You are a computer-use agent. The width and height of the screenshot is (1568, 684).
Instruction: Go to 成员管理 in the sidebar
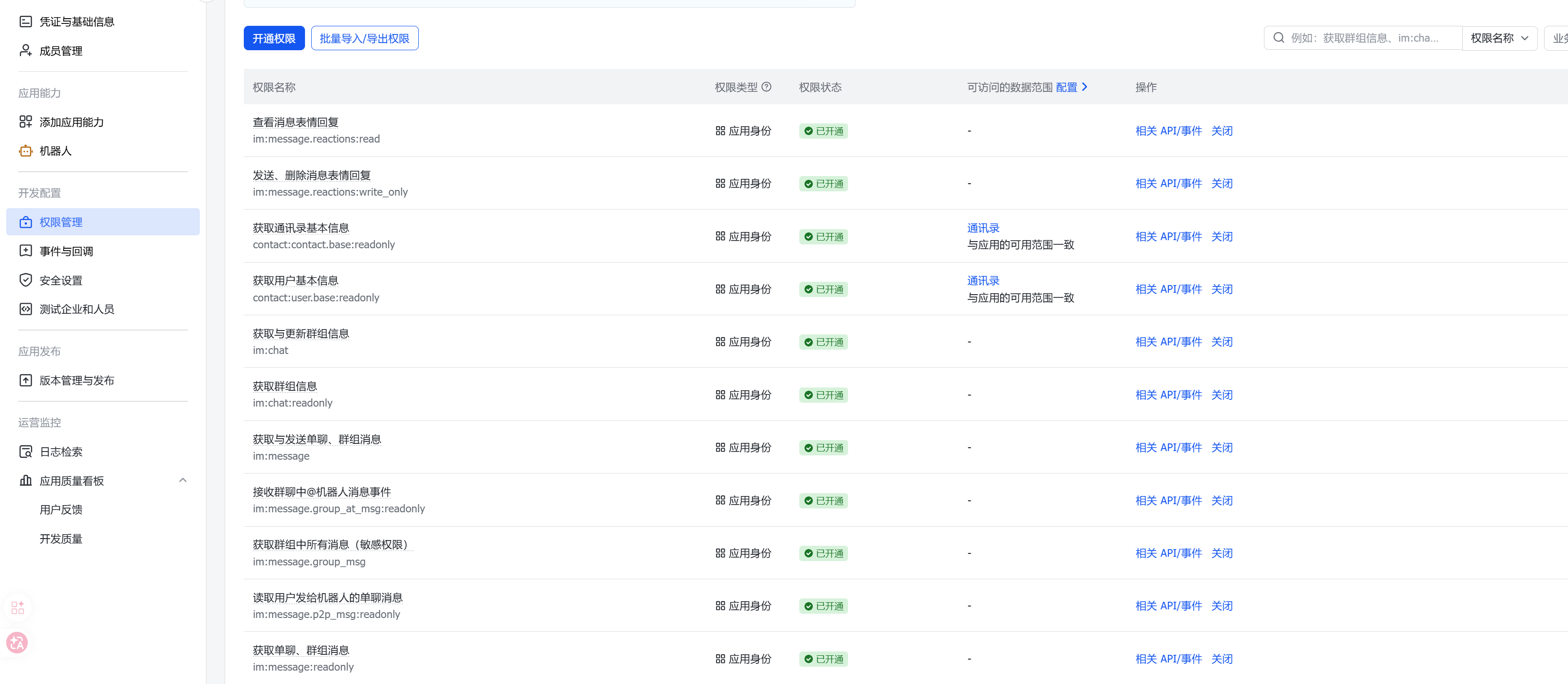(x=60, y=51)
